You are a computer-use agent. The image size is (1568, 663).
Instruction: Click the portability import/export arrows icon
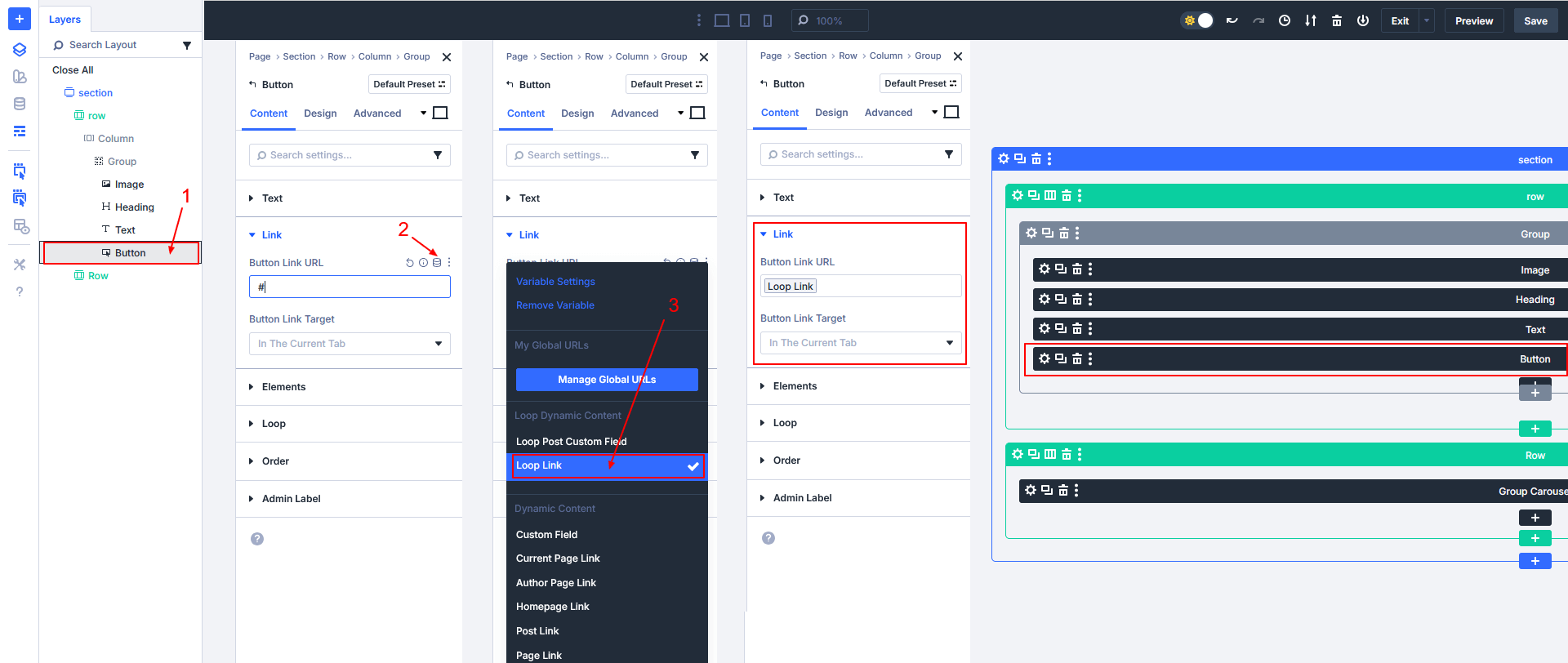coord(1311,20)
